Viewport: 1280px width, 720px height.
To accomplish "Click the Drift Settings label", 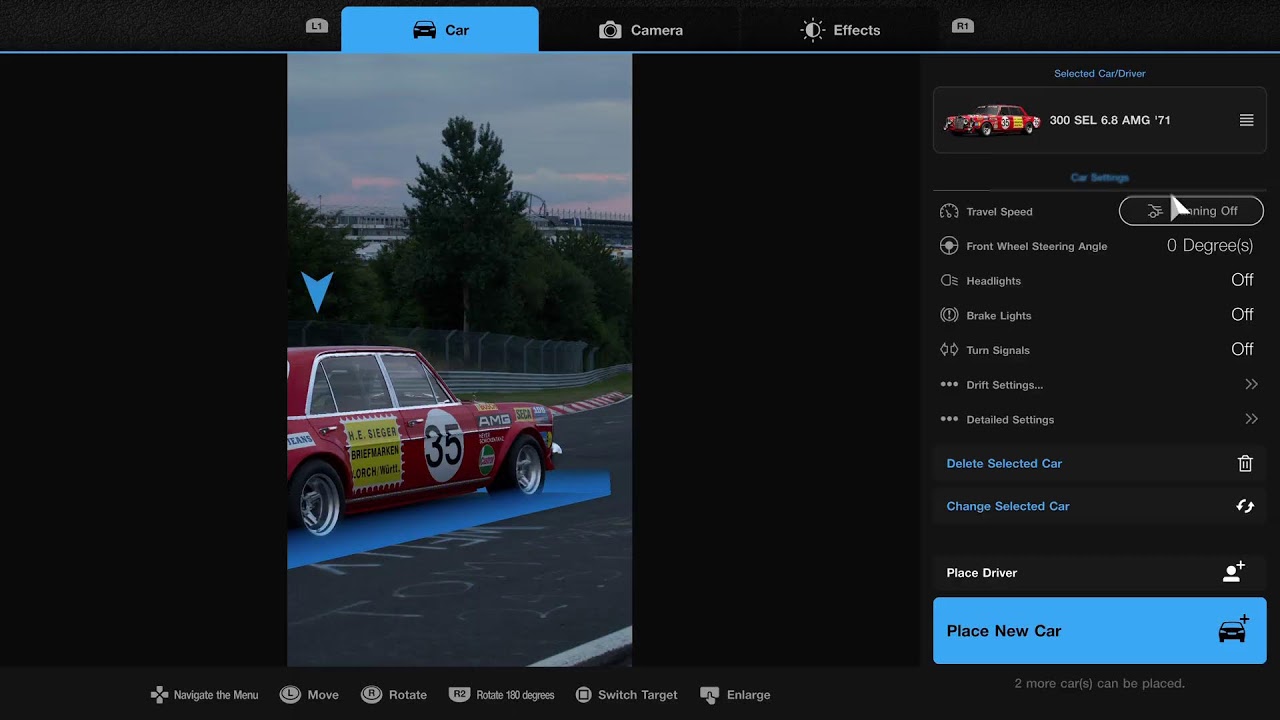I will (x=1004, y=385).
